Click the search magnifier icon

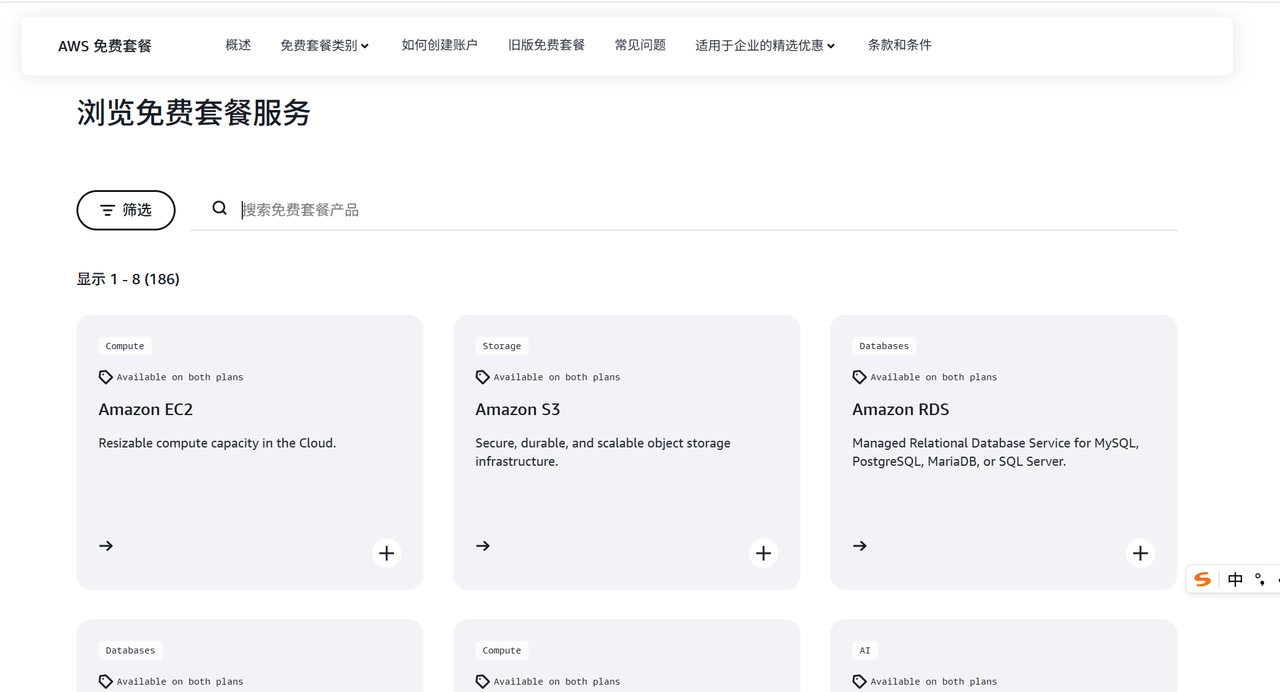tap(220, 208)
